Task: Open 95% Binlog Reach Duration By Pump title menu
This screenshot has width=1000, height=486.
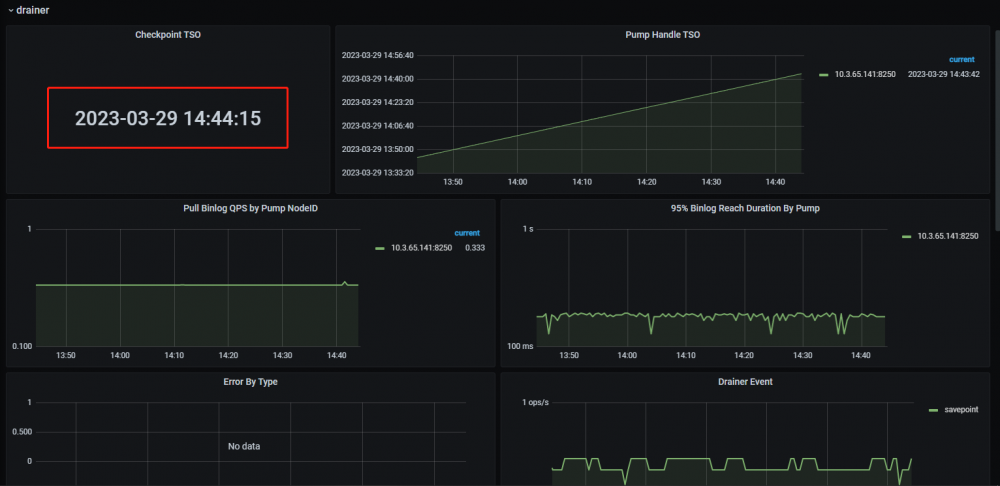Action: click(744, 209)
